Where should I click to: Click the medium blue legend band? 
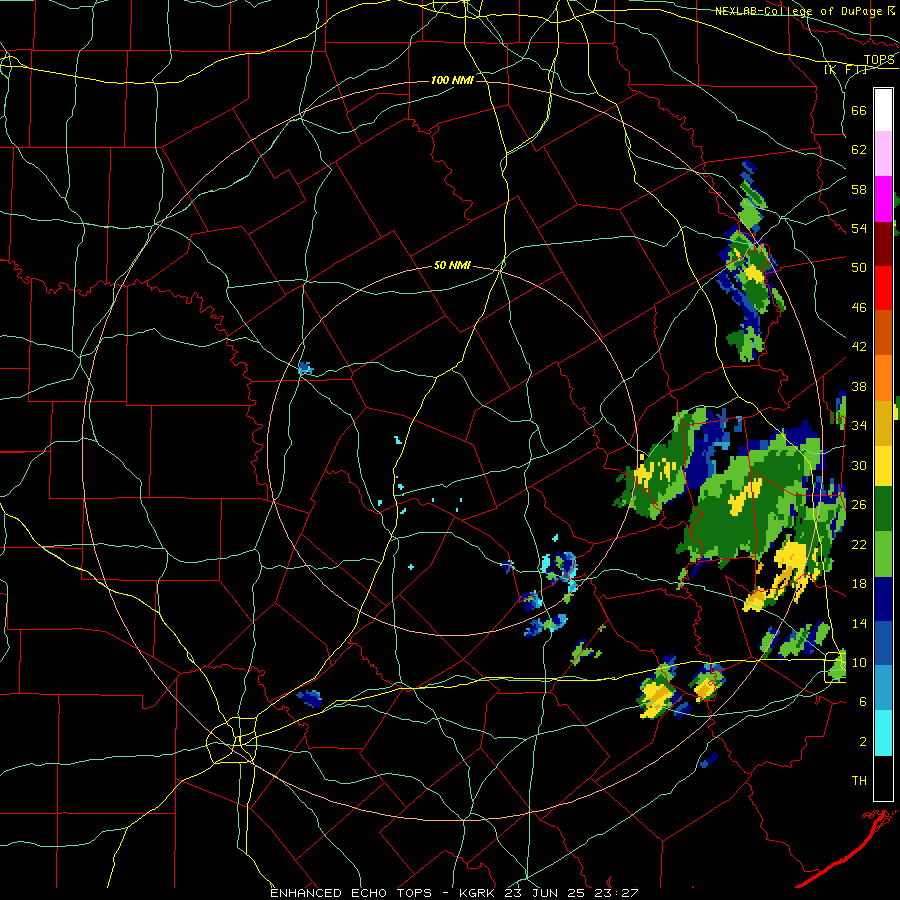(x=883, y=643)
